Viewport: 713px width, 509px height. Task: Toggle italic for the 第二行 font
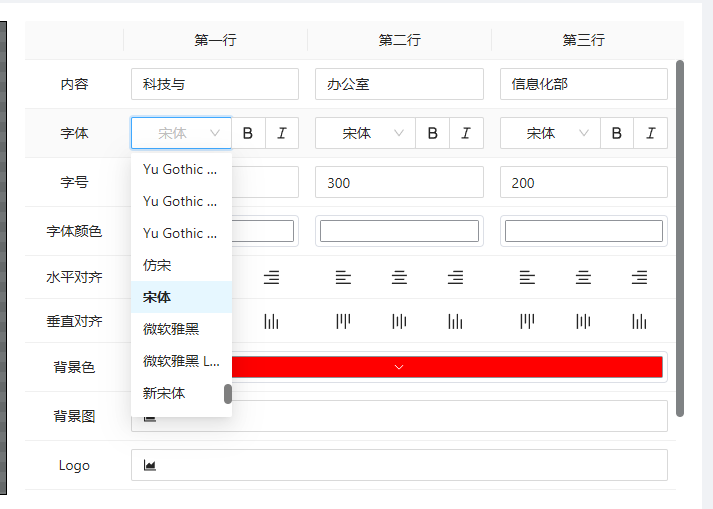466,133
